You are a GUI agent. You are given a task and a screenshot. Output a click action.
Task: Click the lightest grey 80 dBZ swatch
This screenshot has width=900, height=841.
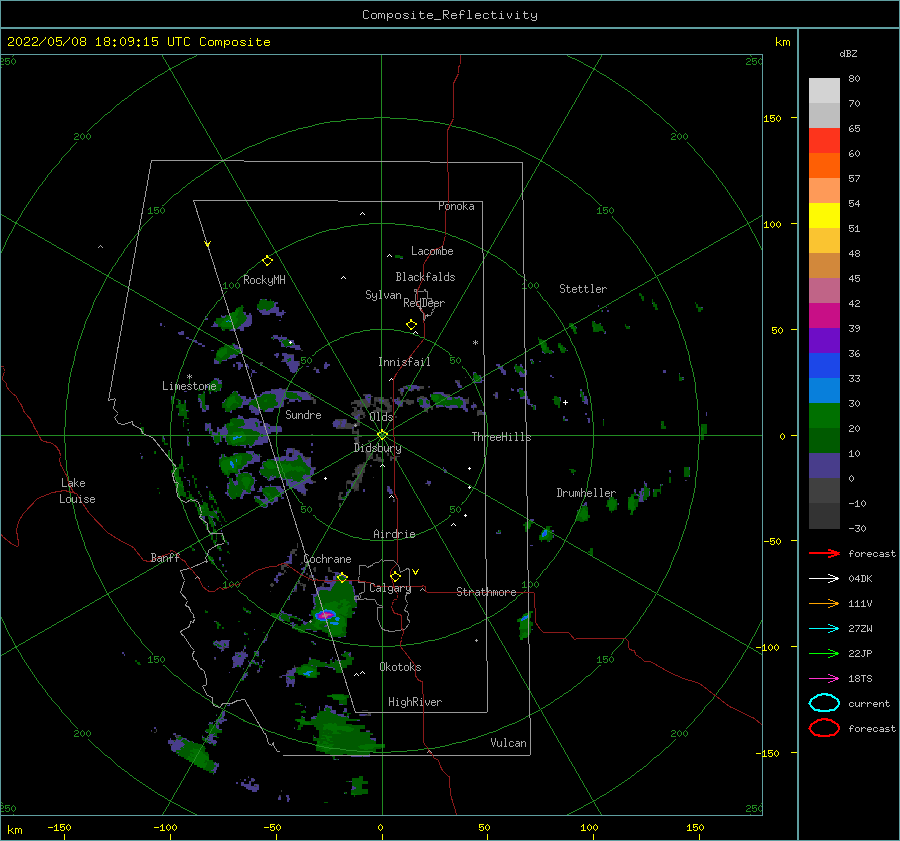tap(824, 91)
